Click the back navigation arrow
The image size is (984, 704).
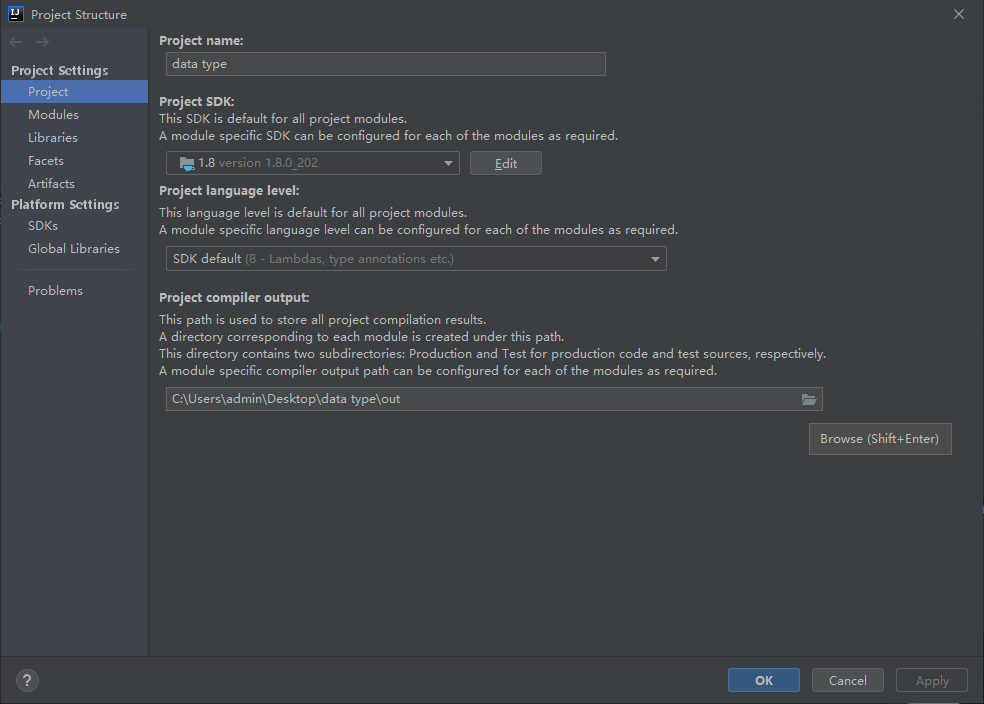click(16, 42)
